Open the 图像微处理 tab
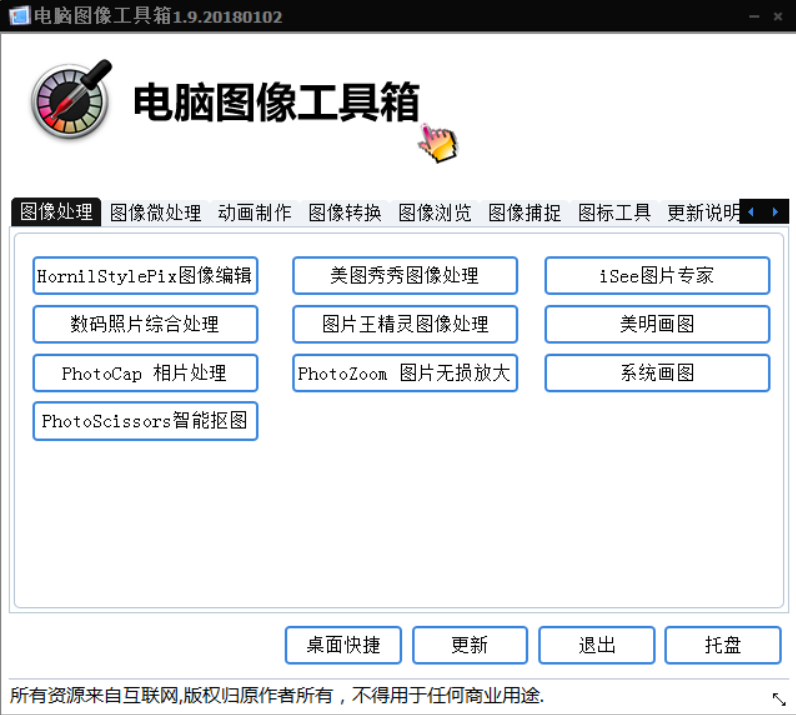This screenshot has height=715, width=796. [x=155, y=213]
